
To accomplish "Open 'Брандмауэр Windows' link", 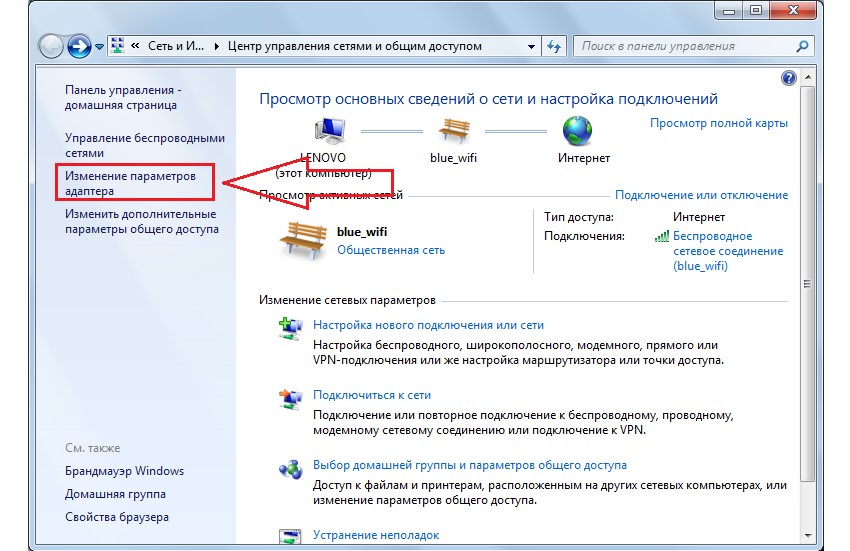I will [124, 471].
